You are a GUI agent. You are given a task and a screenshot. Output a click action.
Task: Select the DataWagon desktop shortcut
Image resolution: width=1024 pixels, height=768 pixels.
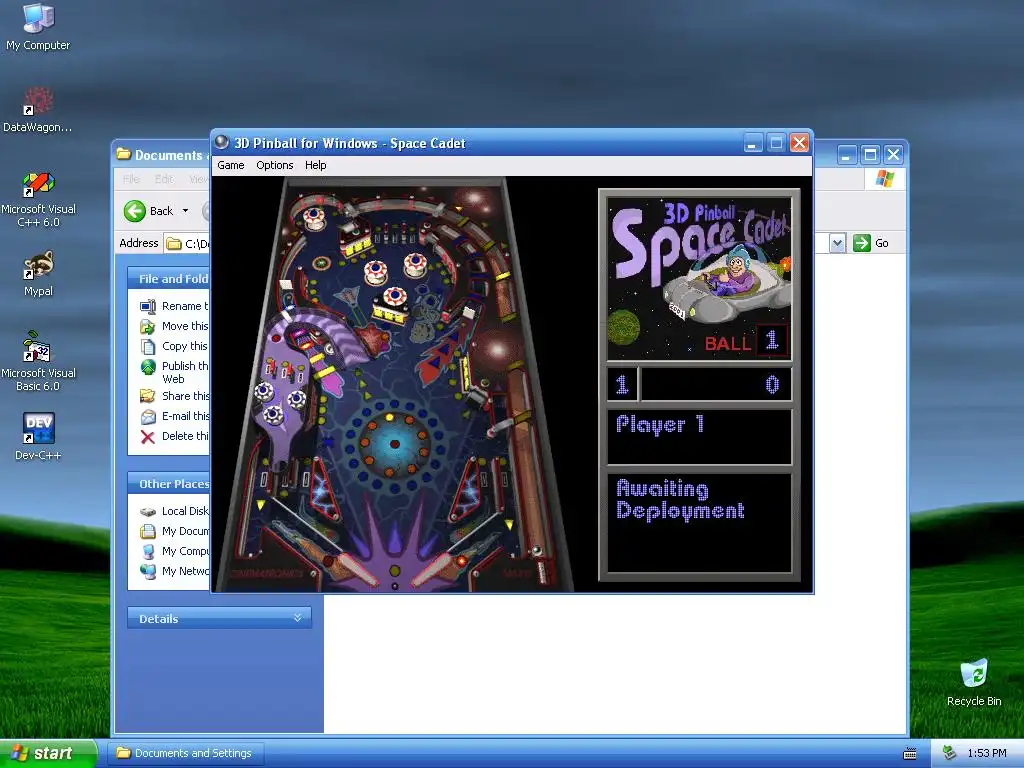pyautogui.click(x=38, y=110)
